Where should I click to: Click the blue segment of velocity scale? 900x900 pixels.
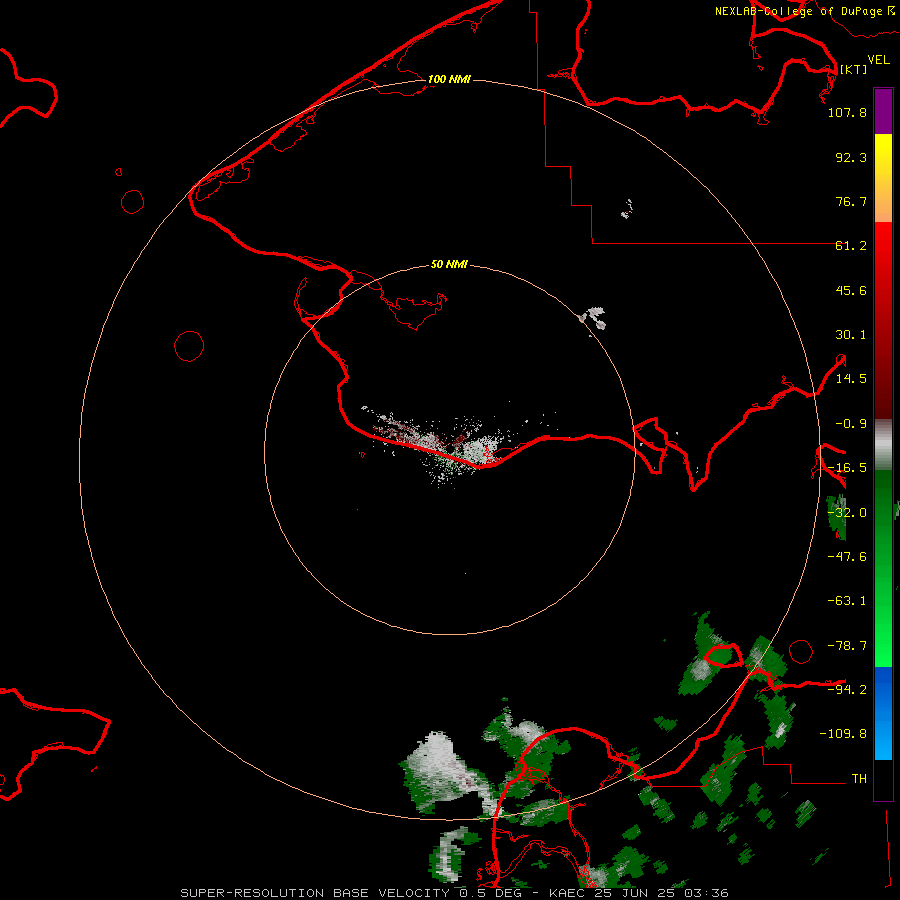click(883, 713)
